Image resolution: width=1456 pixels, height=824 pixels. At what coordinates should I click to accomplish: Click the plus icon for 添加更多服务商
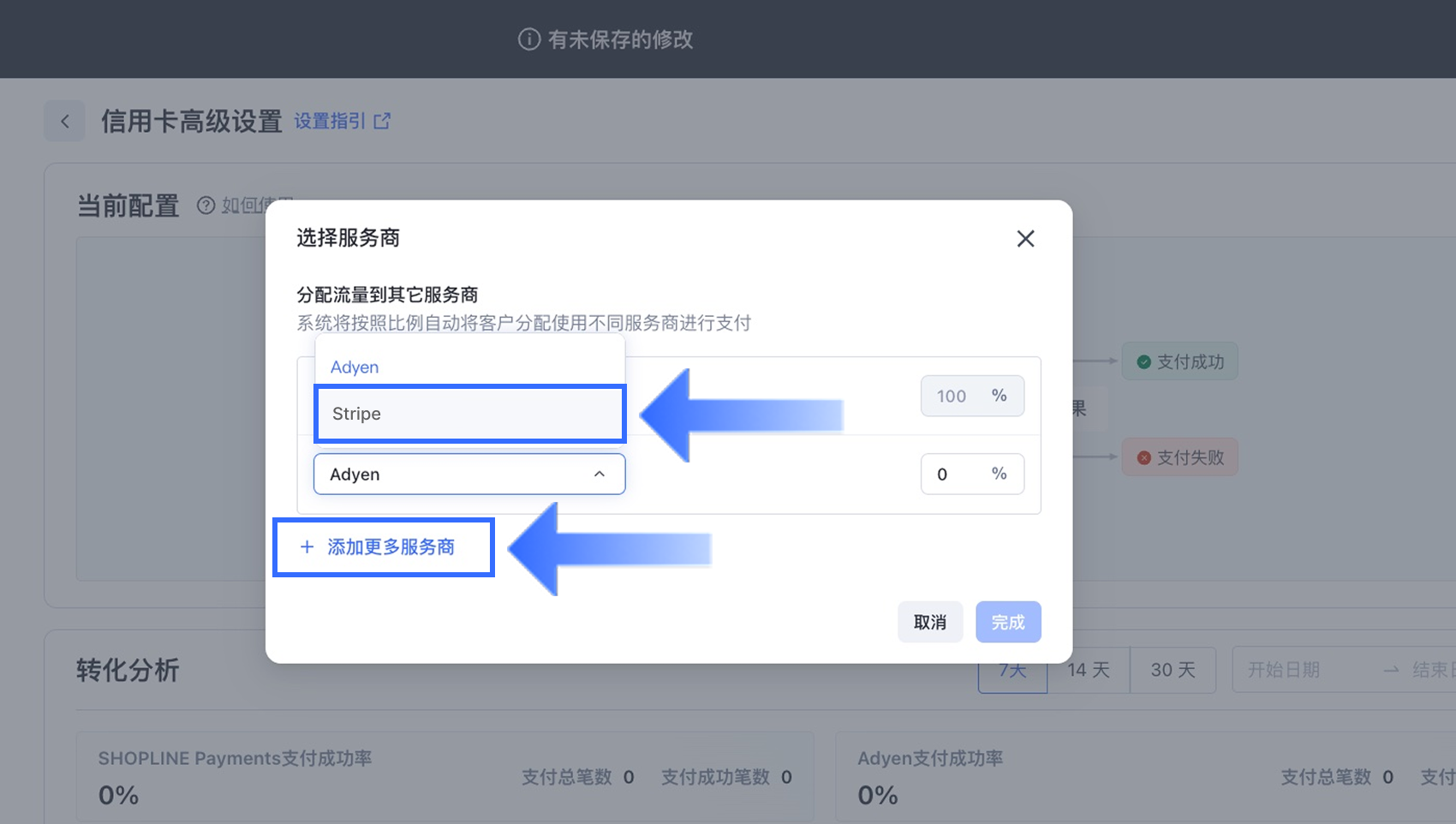tap(307, 546)
